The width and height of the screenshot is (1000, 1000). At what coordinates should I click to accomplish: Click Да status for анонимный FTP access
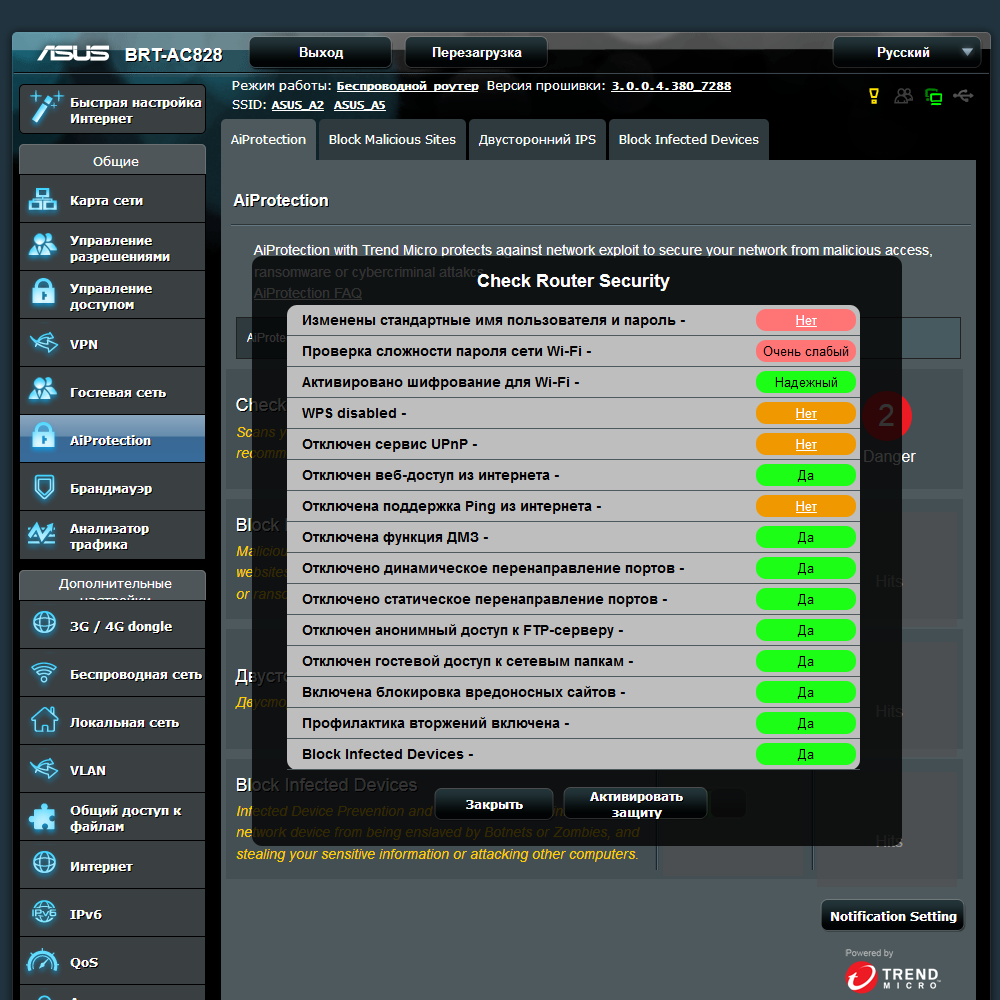coord(805,630)
